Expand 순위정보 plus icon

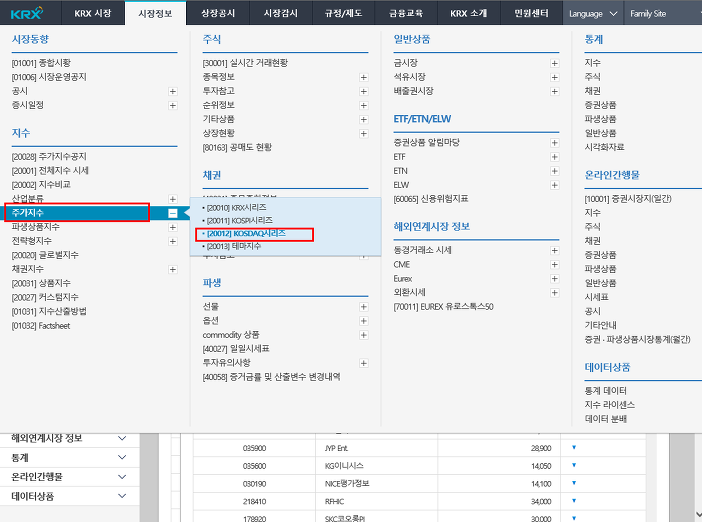coord(364,106)
